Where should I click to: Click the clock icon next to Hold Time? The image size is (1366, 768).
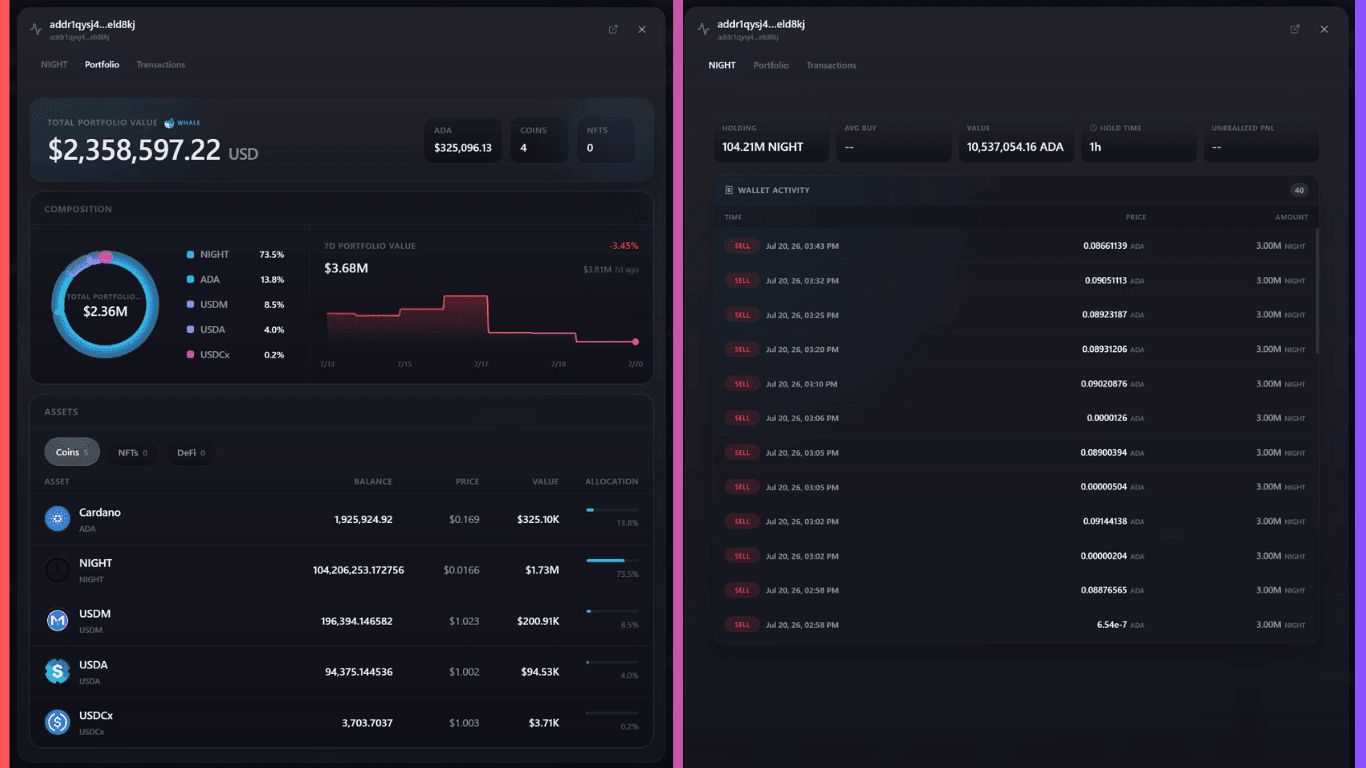click(1093, 128)
